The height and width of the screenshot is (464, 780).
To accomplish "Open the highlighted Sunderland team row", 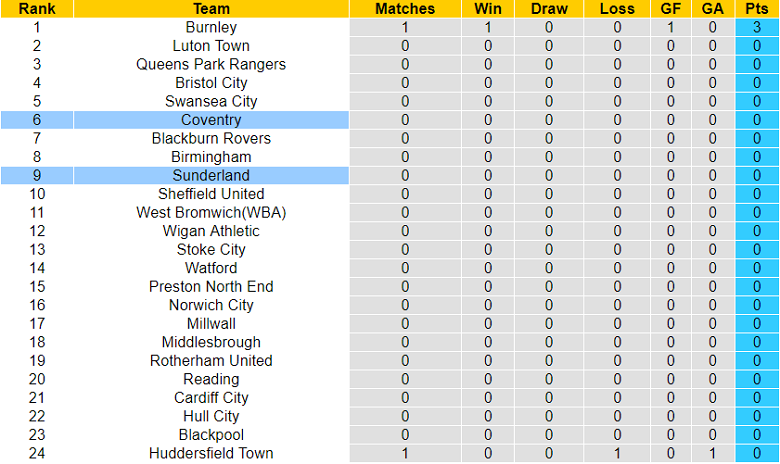I will 211,176.
